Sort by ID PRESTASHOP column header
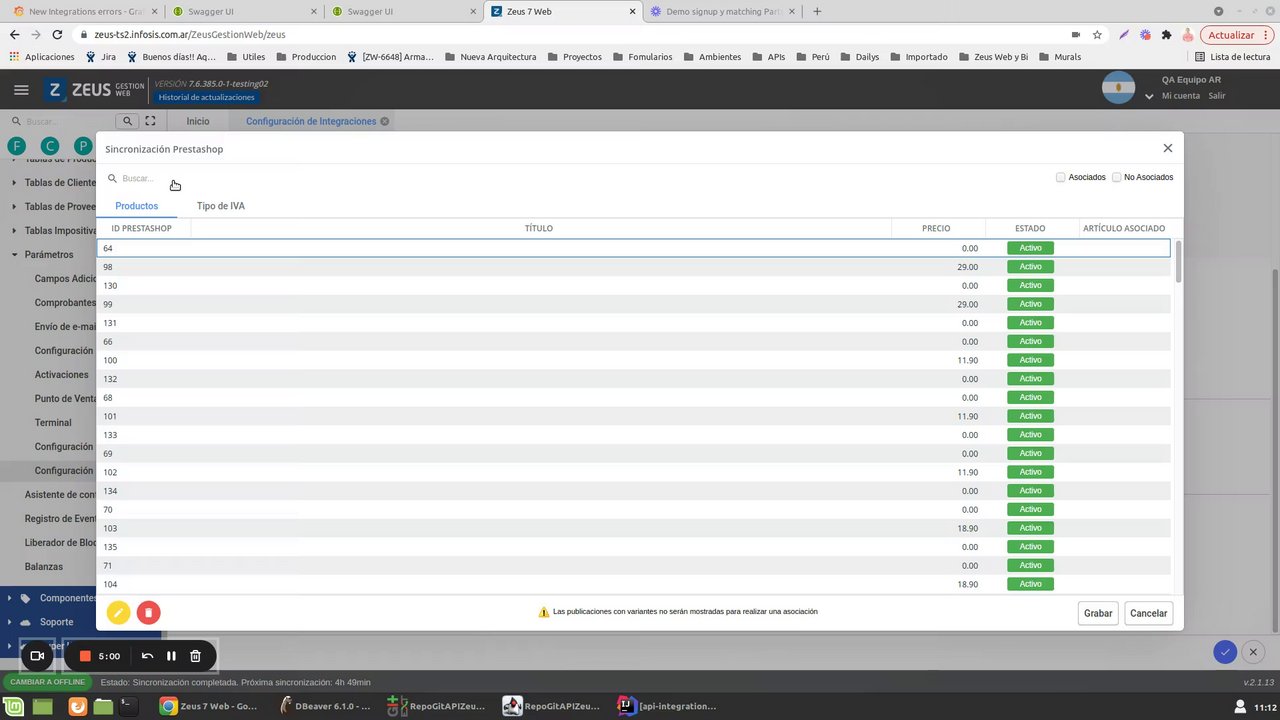This screenshot has height=720, width=1280. point(141,229)
